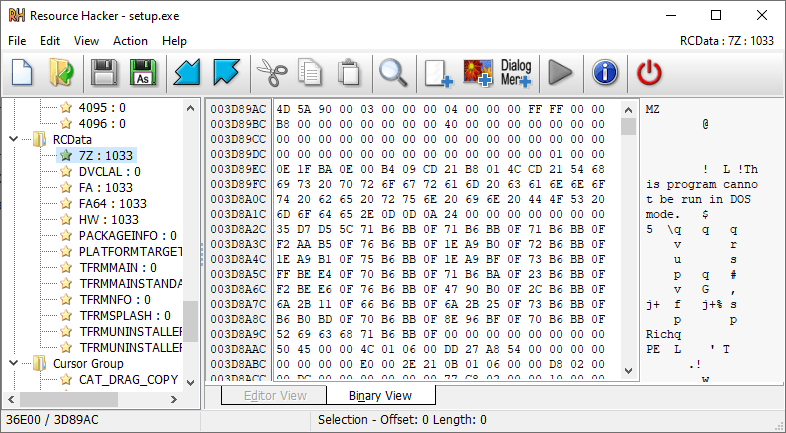Click the red power exit icon
The width and height of the screenshot is (786, 433).
649,73
